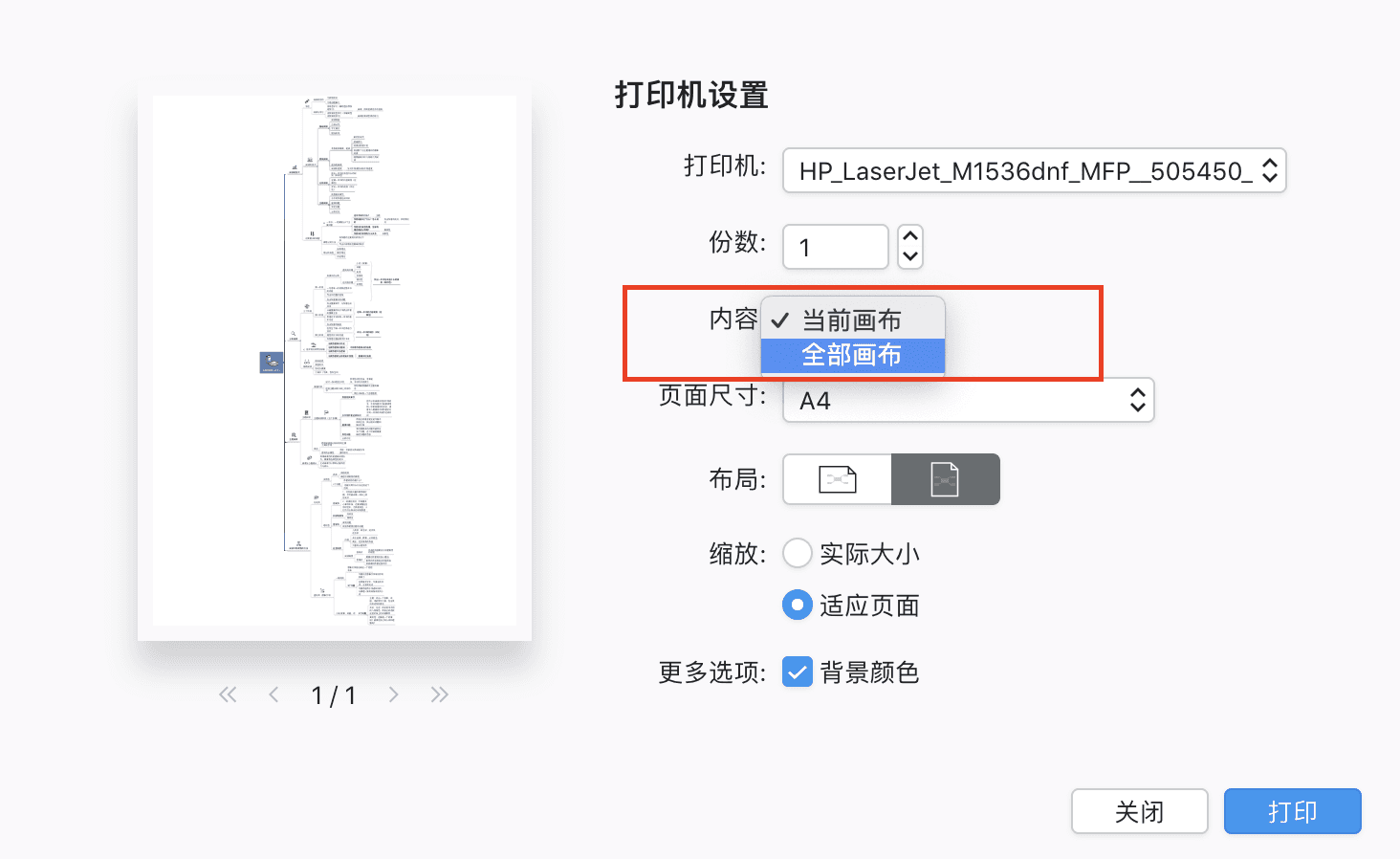Image resolution: width=1400 pixels, height=859 pixels.
Task: Jump to the last page with double-right arrows
Action: point(439,694)
